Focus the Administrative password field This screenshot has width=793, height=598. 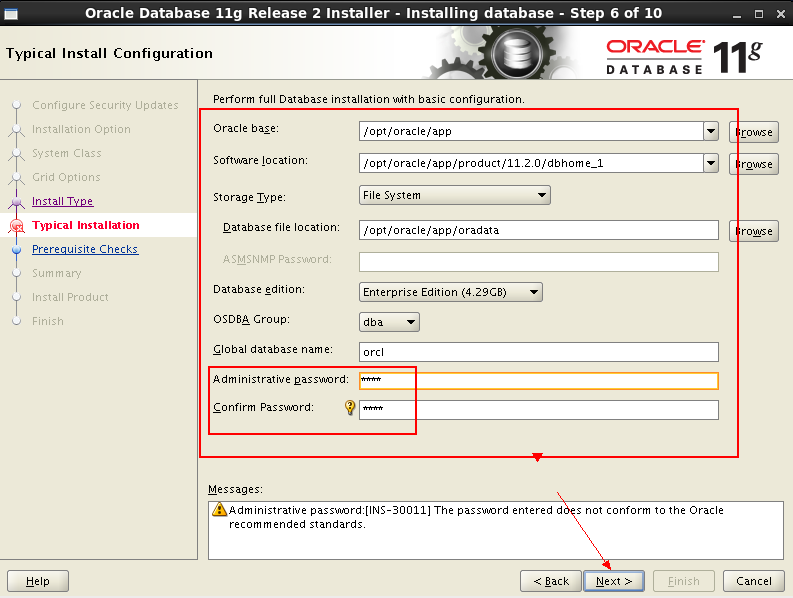pos(539,380)
